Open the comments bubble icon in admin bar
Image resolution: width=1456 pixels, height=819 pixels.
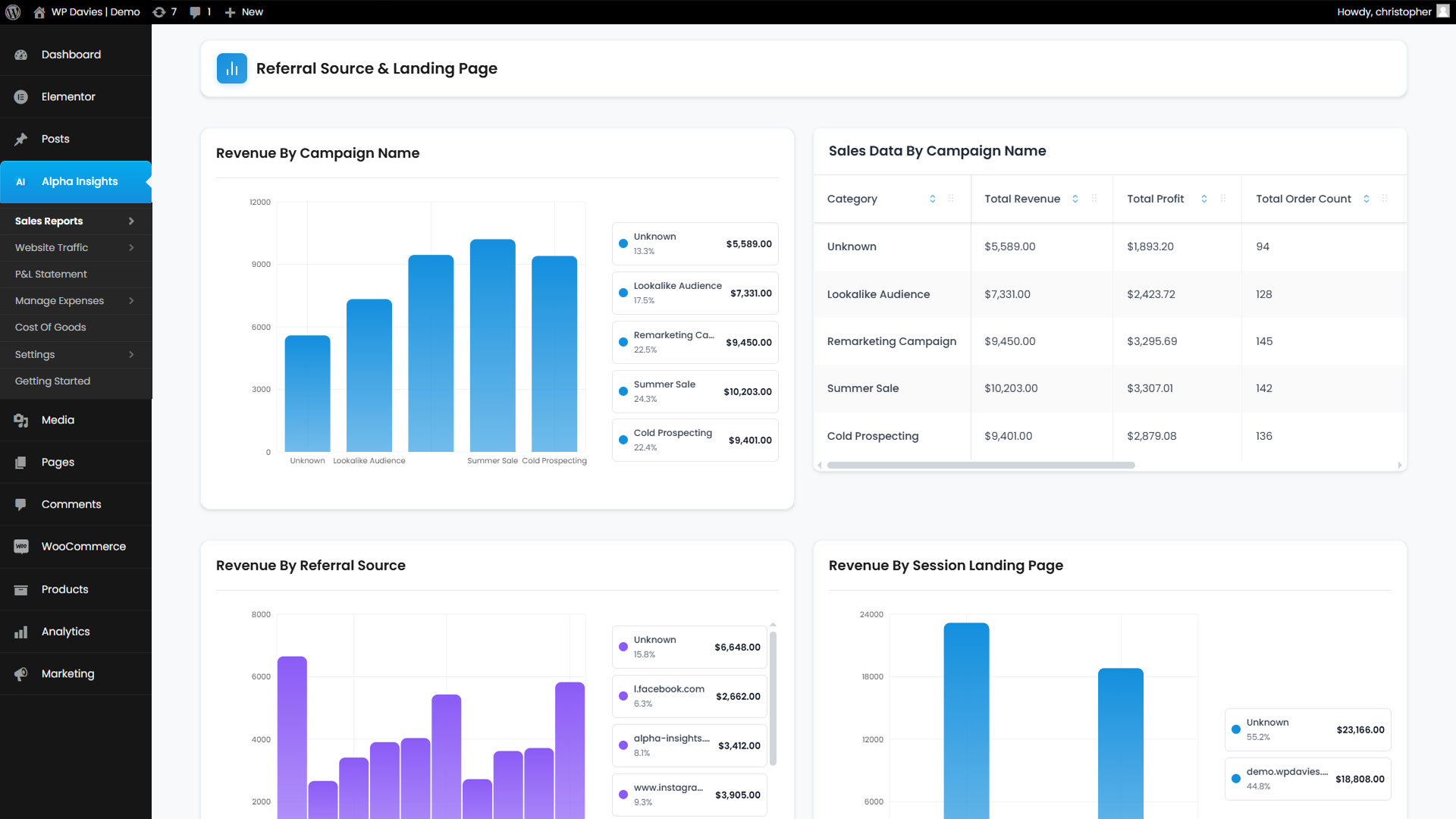[196, 12]
